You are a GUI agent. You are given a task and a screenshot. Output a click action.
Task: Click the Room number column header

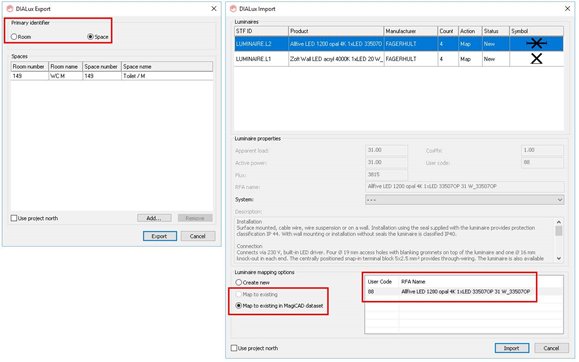tap(30, 66)
